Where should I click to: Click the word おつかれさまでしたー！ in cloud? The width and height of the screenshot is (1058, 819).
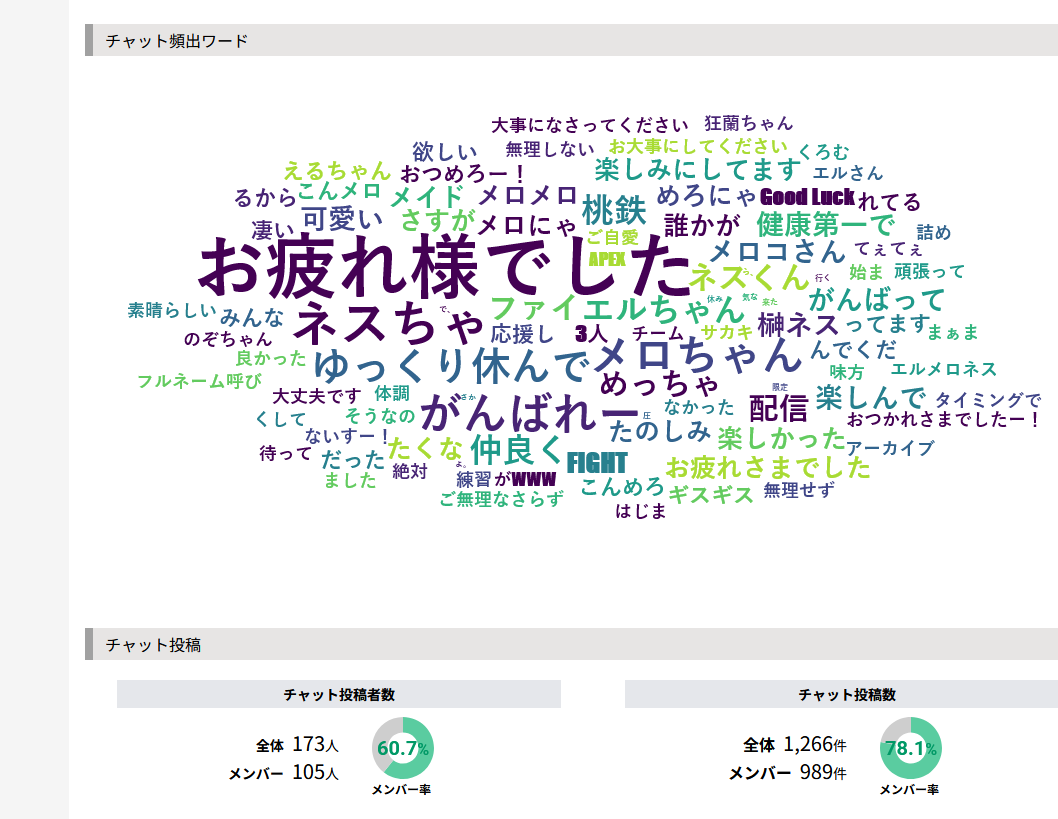point(945,419)
